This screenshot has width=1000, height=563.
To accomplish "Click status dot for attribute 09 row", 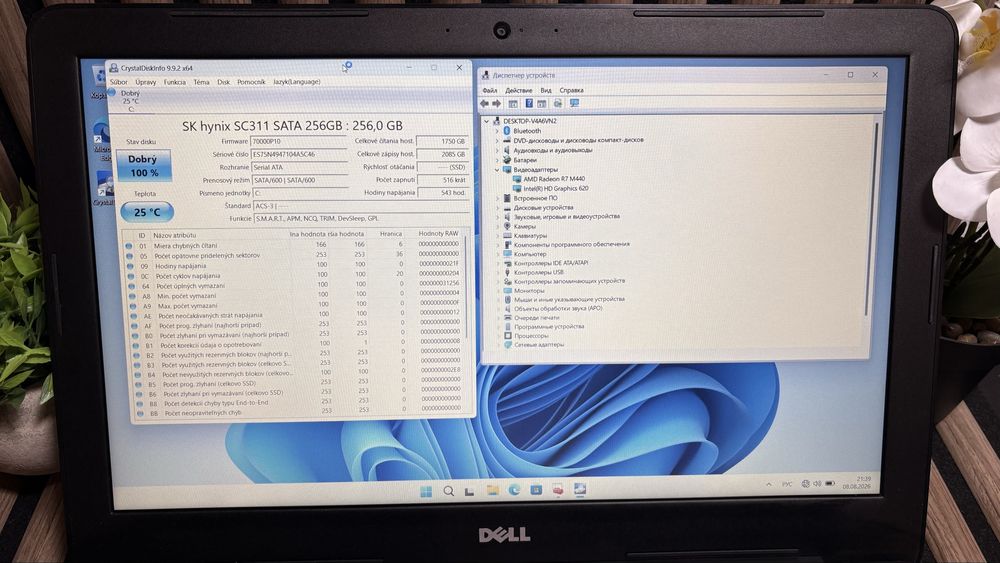I will point(130,266).
